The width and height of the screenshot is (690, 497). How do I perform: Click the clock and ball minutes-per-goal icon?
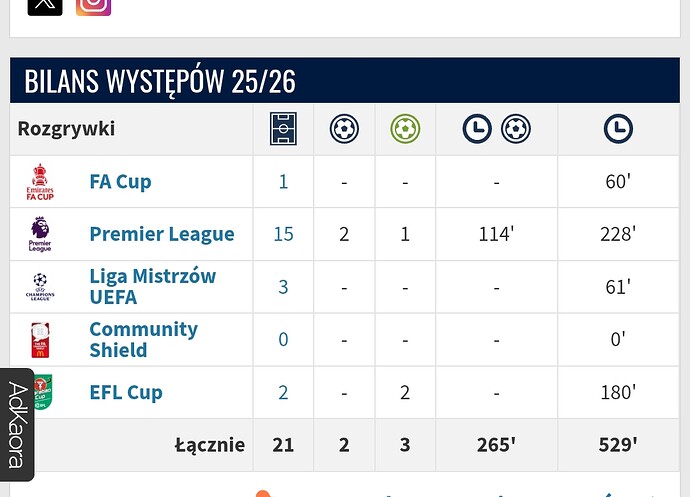pyautogui.click(x=496, y=129)
